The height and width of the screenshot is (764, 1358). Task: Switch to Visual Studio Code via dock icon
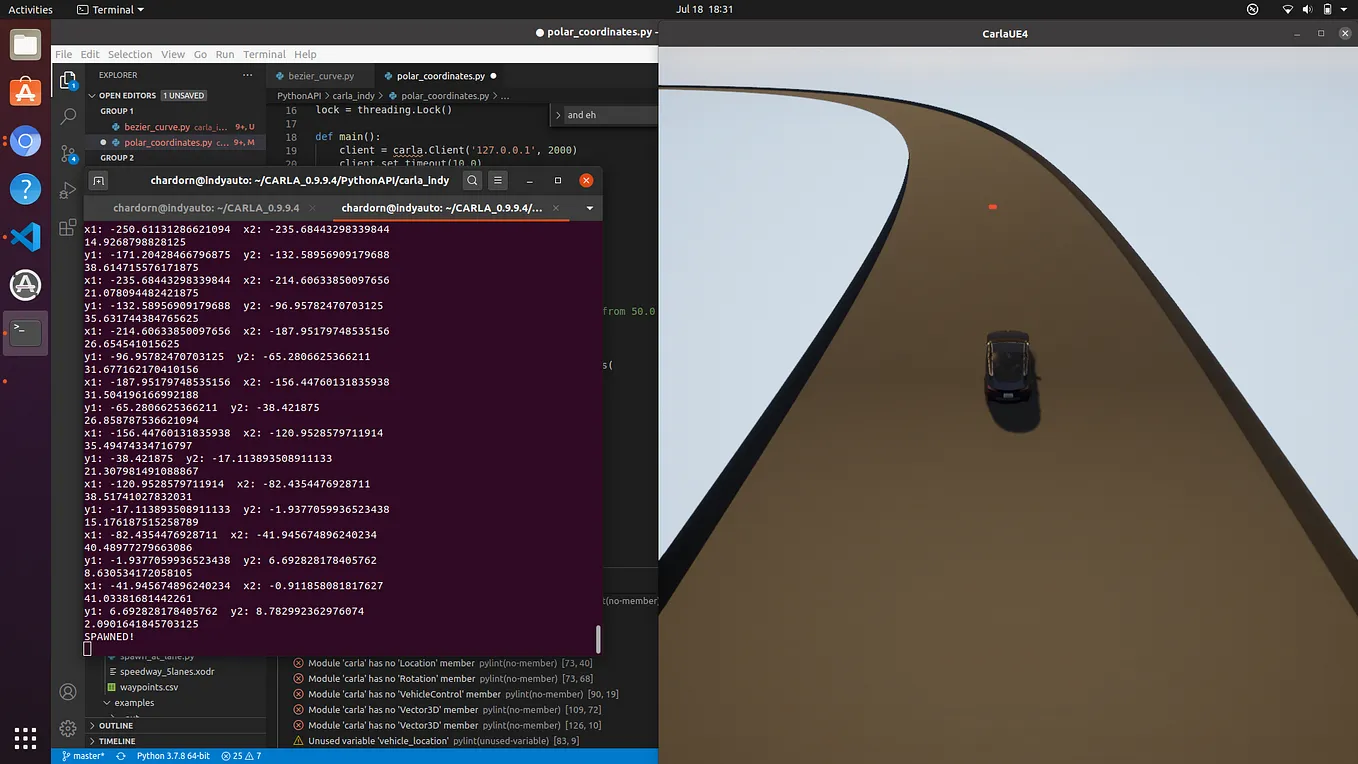[x=25, y=237]
